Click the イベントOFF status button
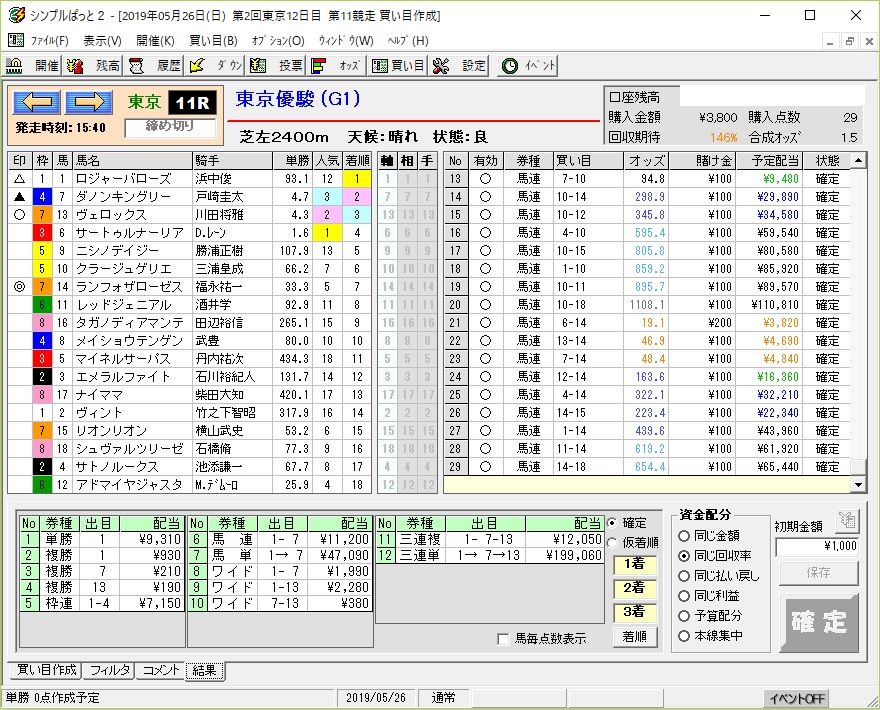 (x=798, y=698)
